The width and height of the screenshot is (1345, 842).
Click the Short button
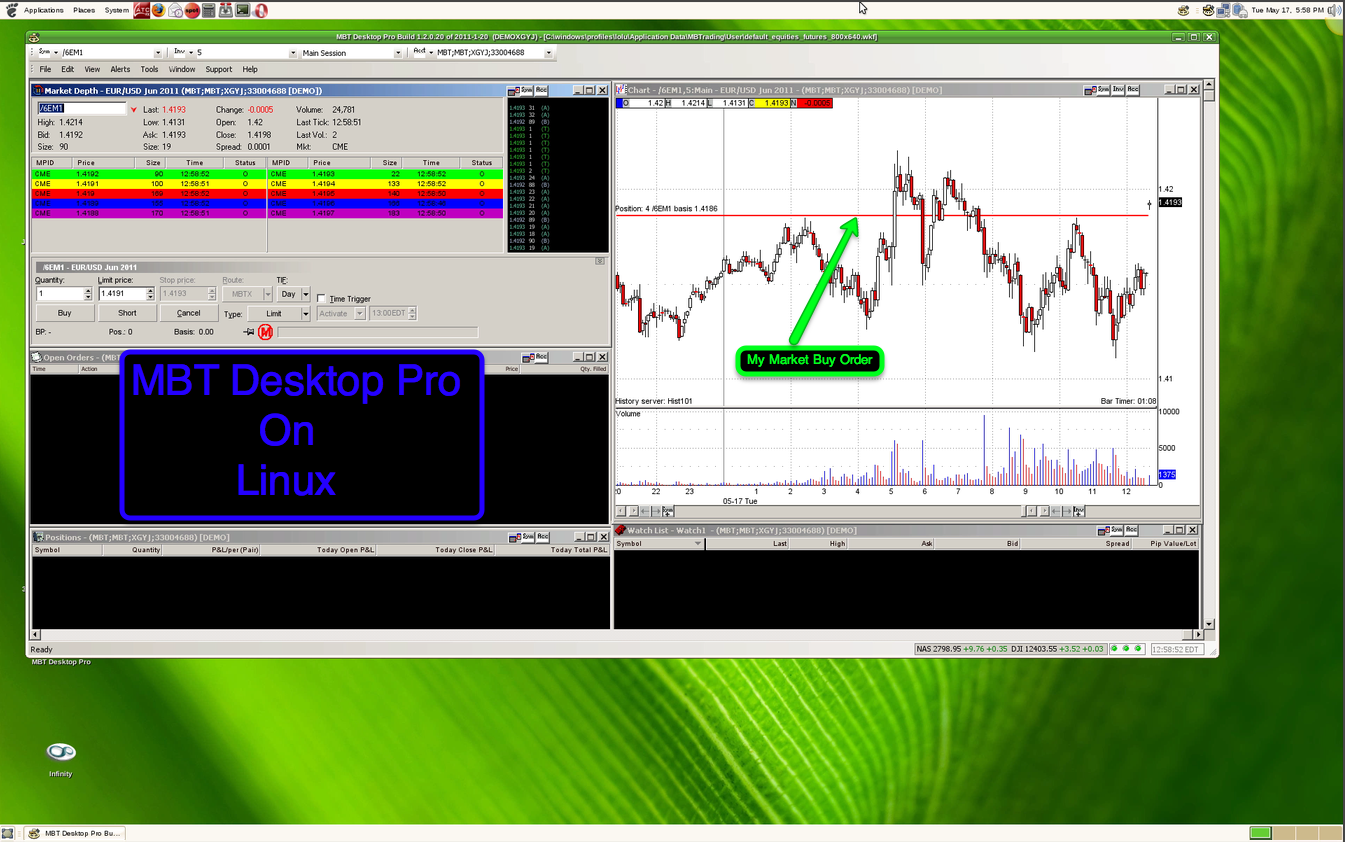(127, 313)
